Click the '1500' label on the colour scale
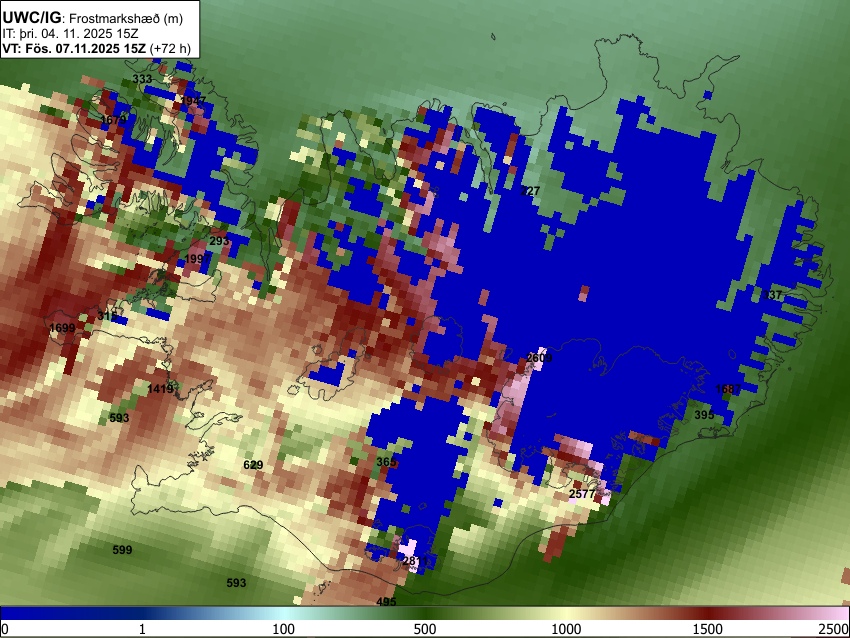The height and width of the screenshot is (638, 850). point(708,629)
